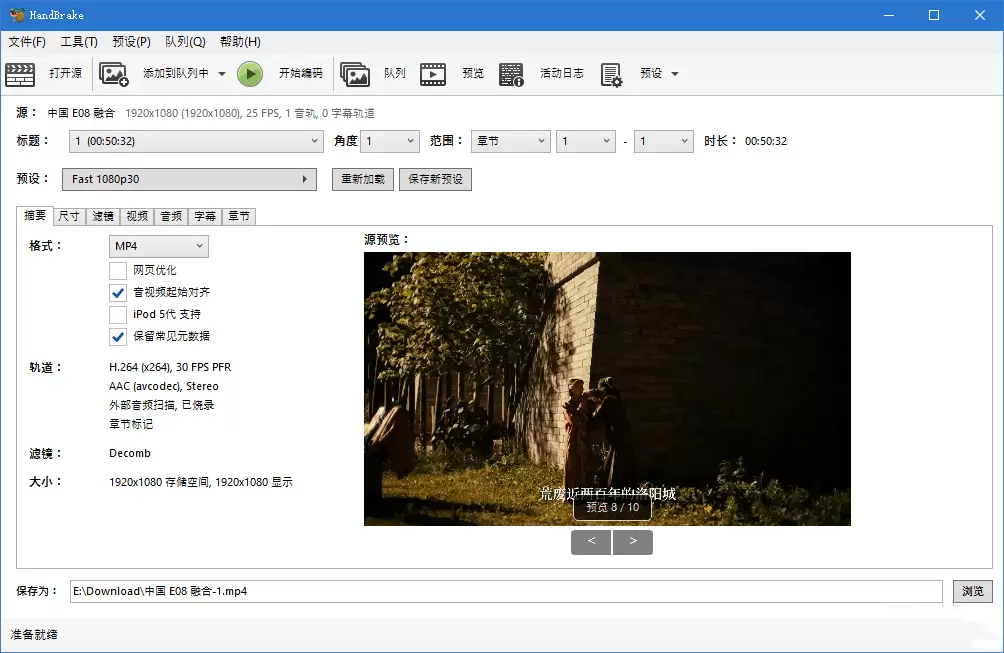
Task: Click the 外部音频扫描, 已烧录 text
Action: click(x=161, y=405)
